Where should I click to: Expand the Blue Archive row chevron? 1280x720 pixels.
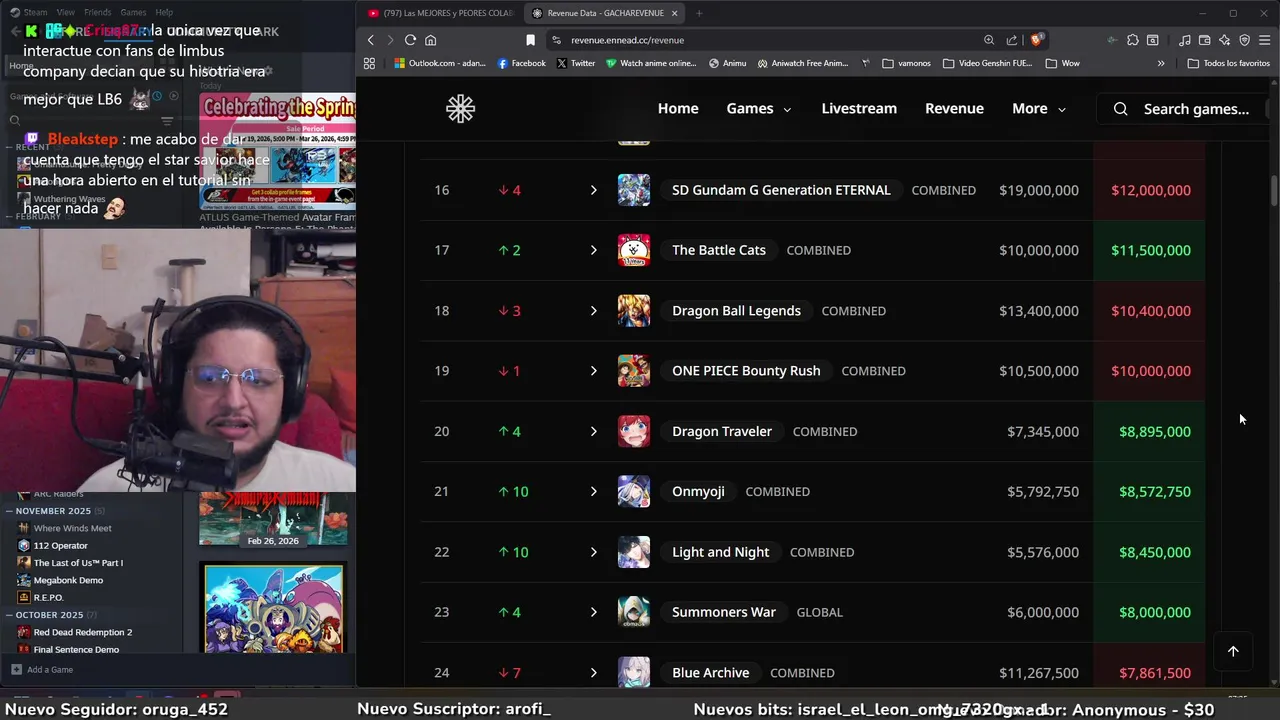pos(593,672)
